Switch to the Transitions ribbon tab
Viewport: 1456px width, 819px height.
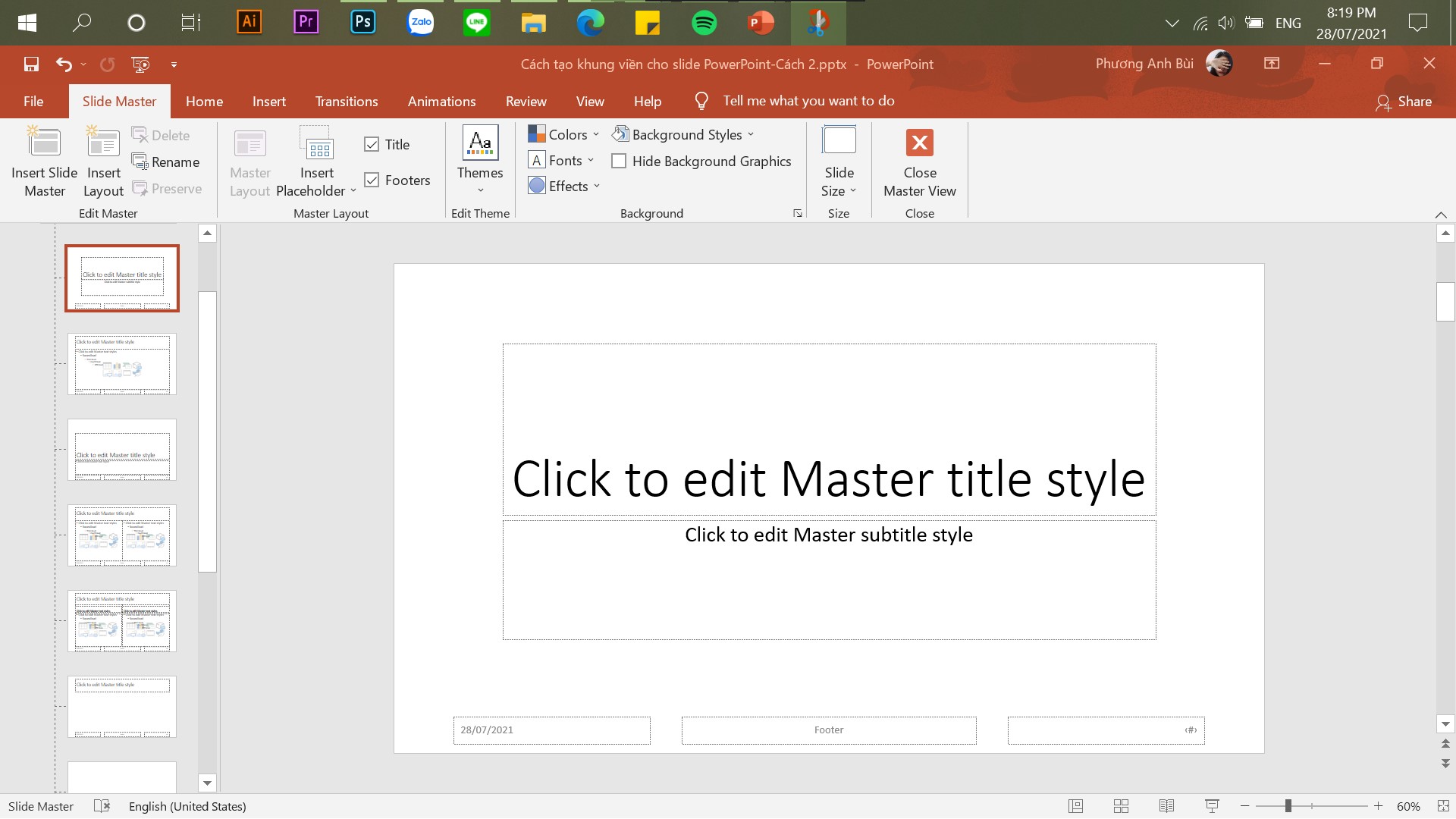pyautogui.click(x=347, y=100)
